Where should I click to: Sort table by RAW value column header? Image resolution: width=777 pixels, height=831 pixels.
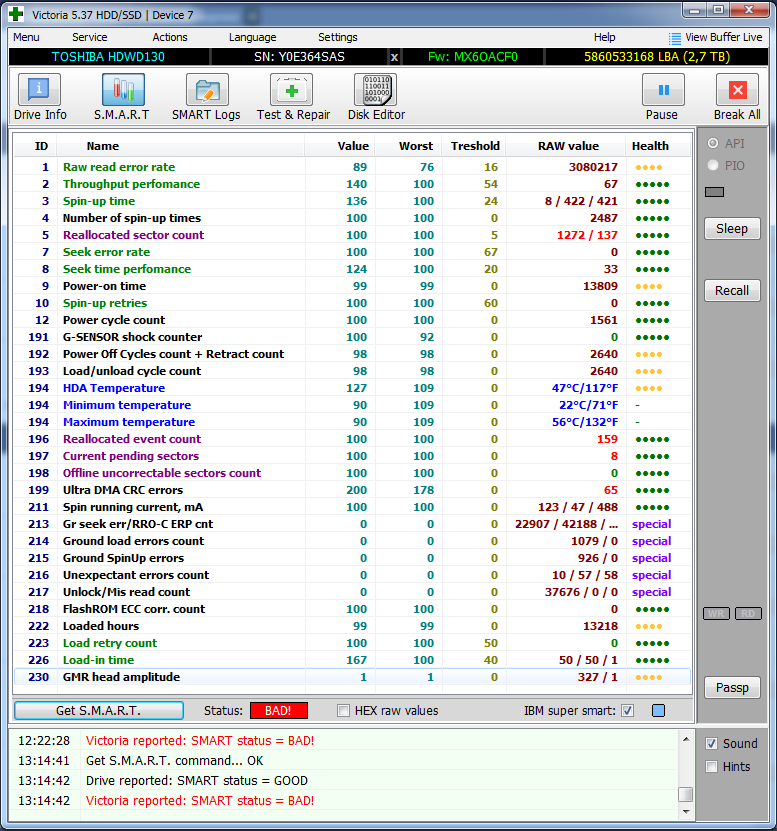568,146
